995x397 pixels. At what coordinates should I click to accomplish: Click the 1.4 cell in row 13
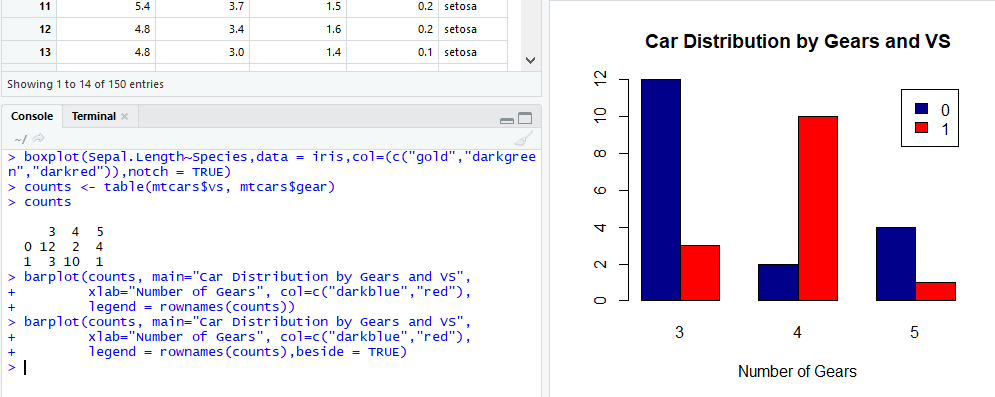[x=298, y=52]
